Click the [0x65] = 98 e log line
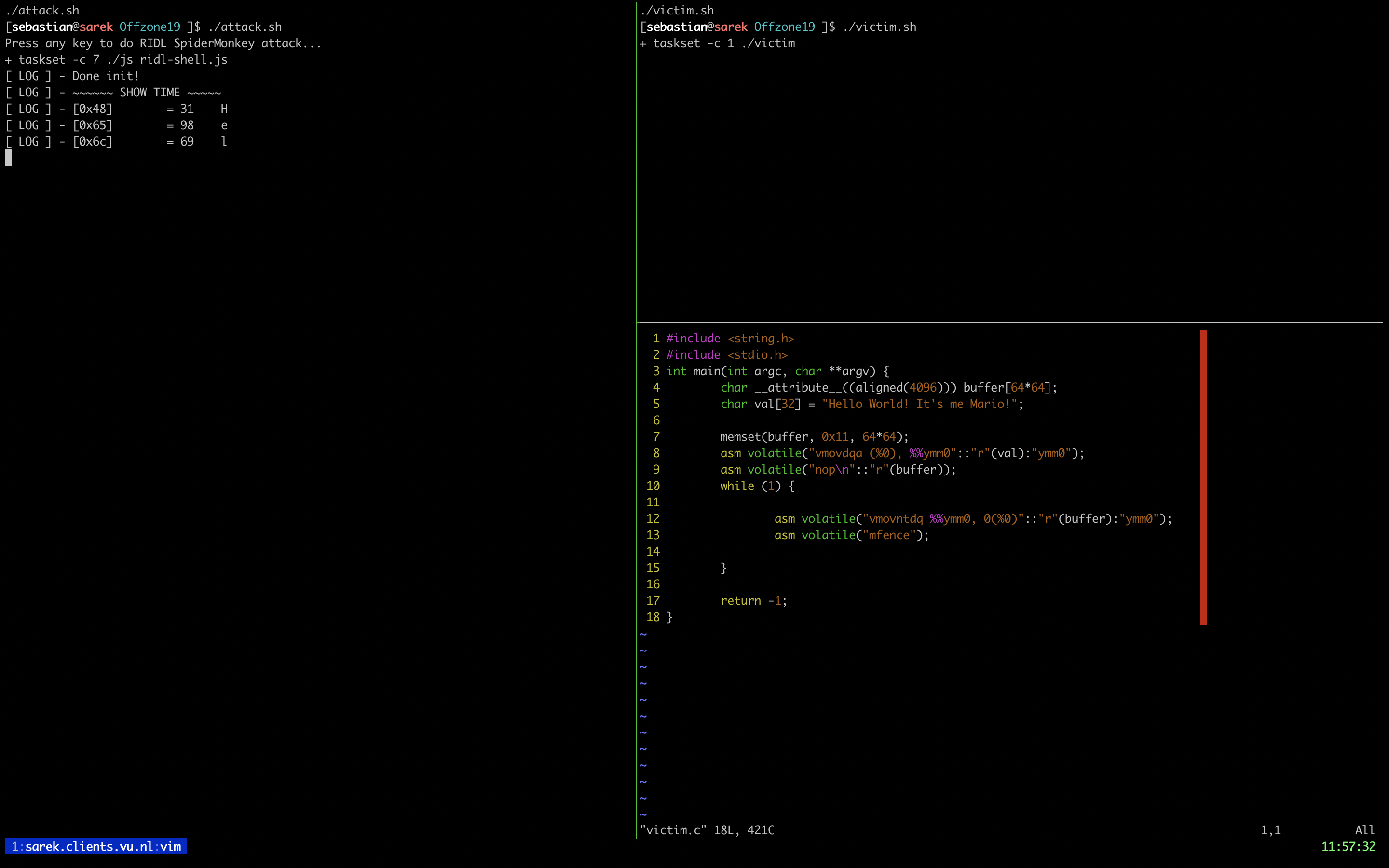The height and width of the screenshot is (868, 1389). 116,125
